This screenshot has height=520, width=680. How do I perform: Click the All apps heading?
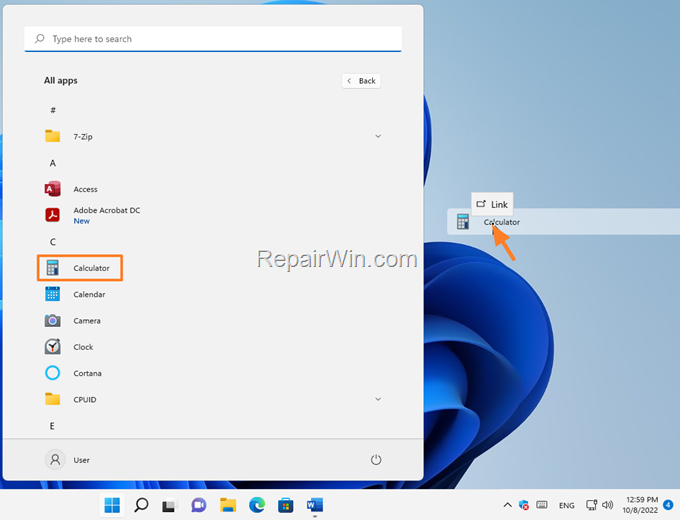(x=61, y=81)
